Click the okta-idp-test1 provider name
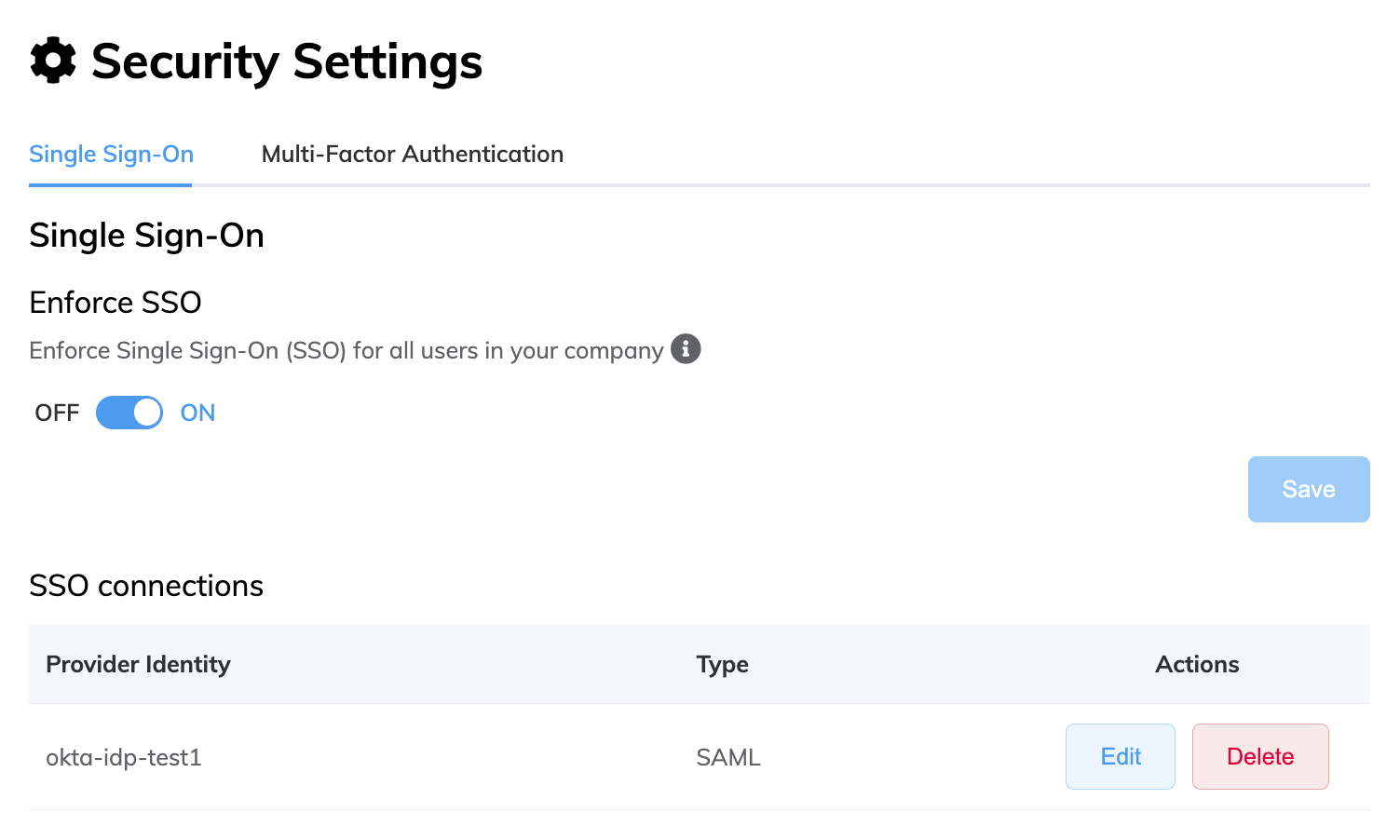This screenshot has width=1400, height=840. click(123, 757)
